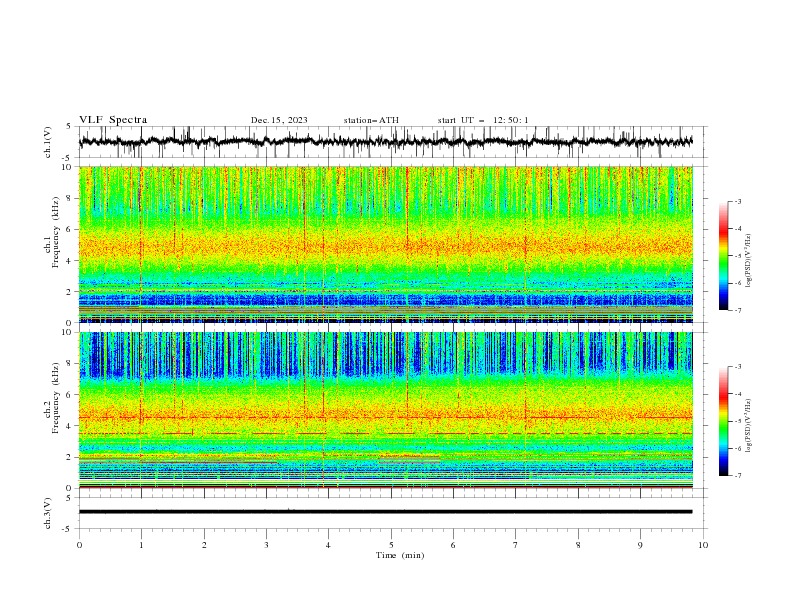This screenshot has height=612, width=792.
Task: Click the time axis tick label "1"
Action: [x=141, y=545]
